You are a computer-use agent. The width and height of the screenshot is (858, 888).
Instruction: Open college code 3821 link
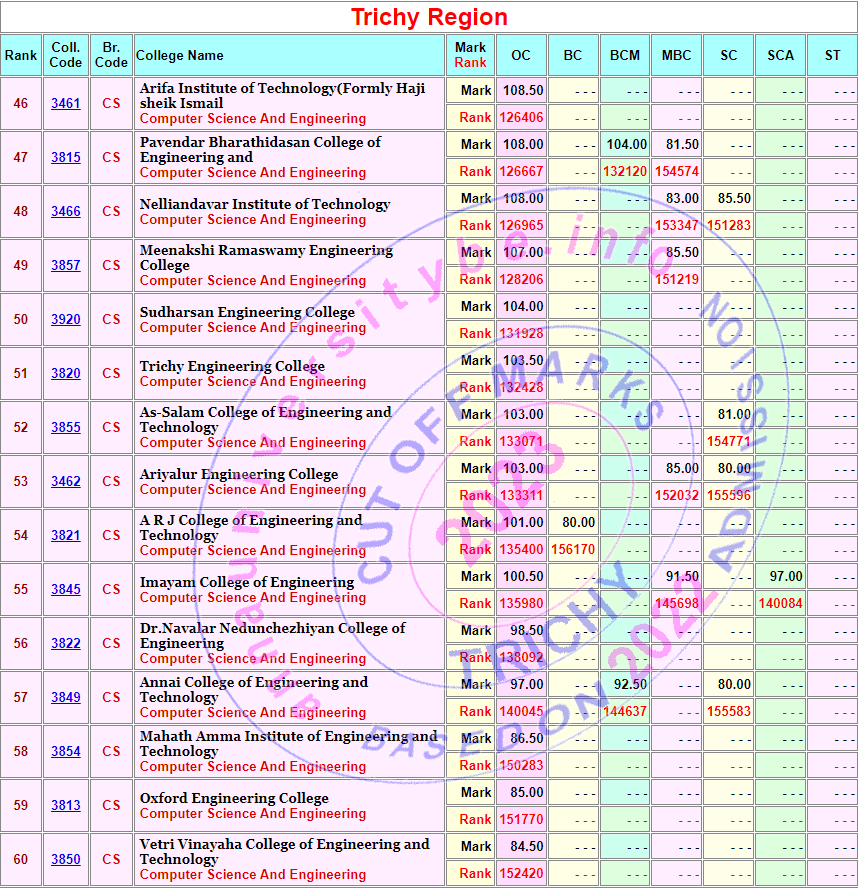click(66, 536)
